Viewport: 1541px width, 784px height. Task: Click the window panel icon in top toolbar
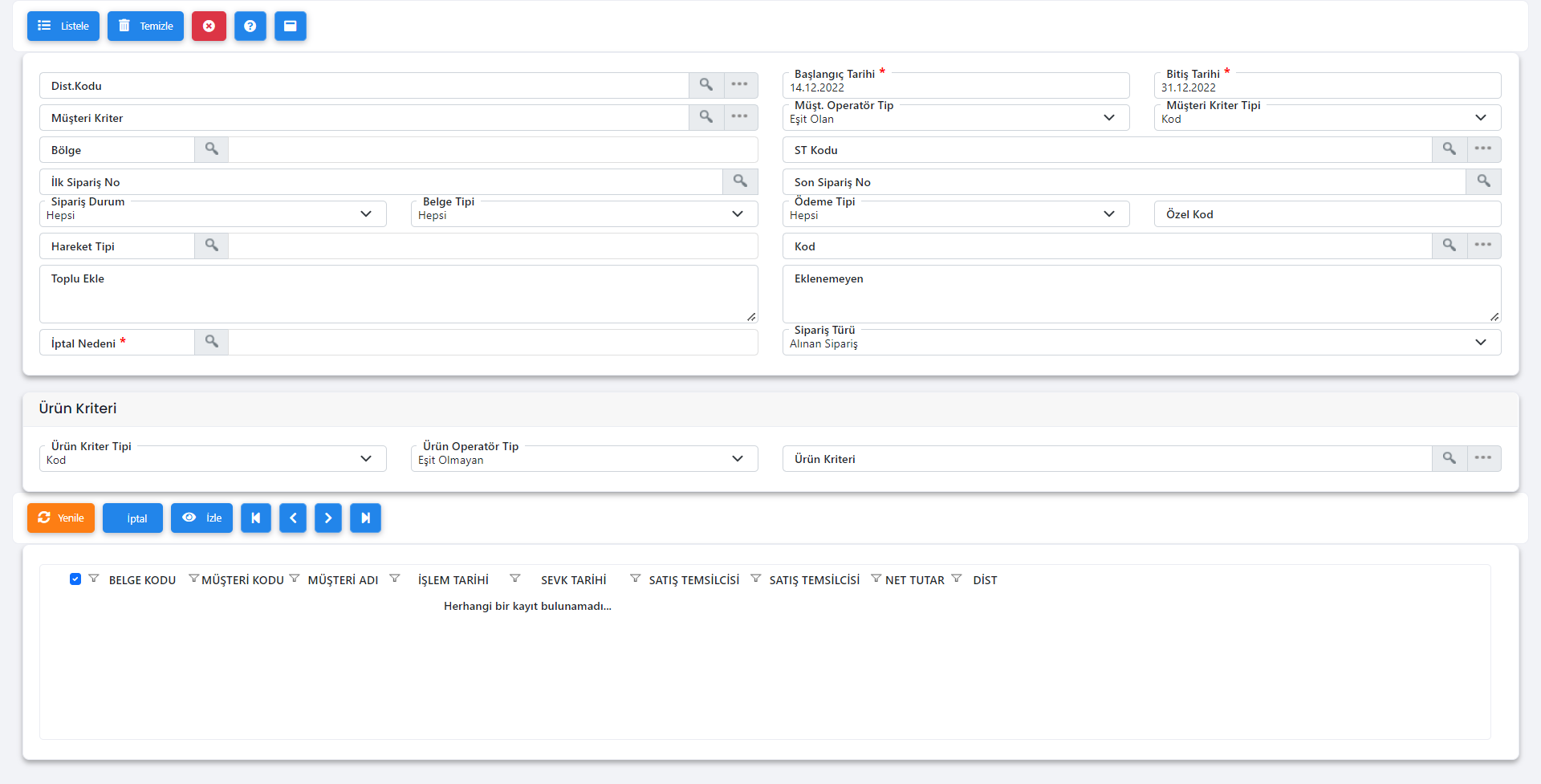(x=291, y=26)
